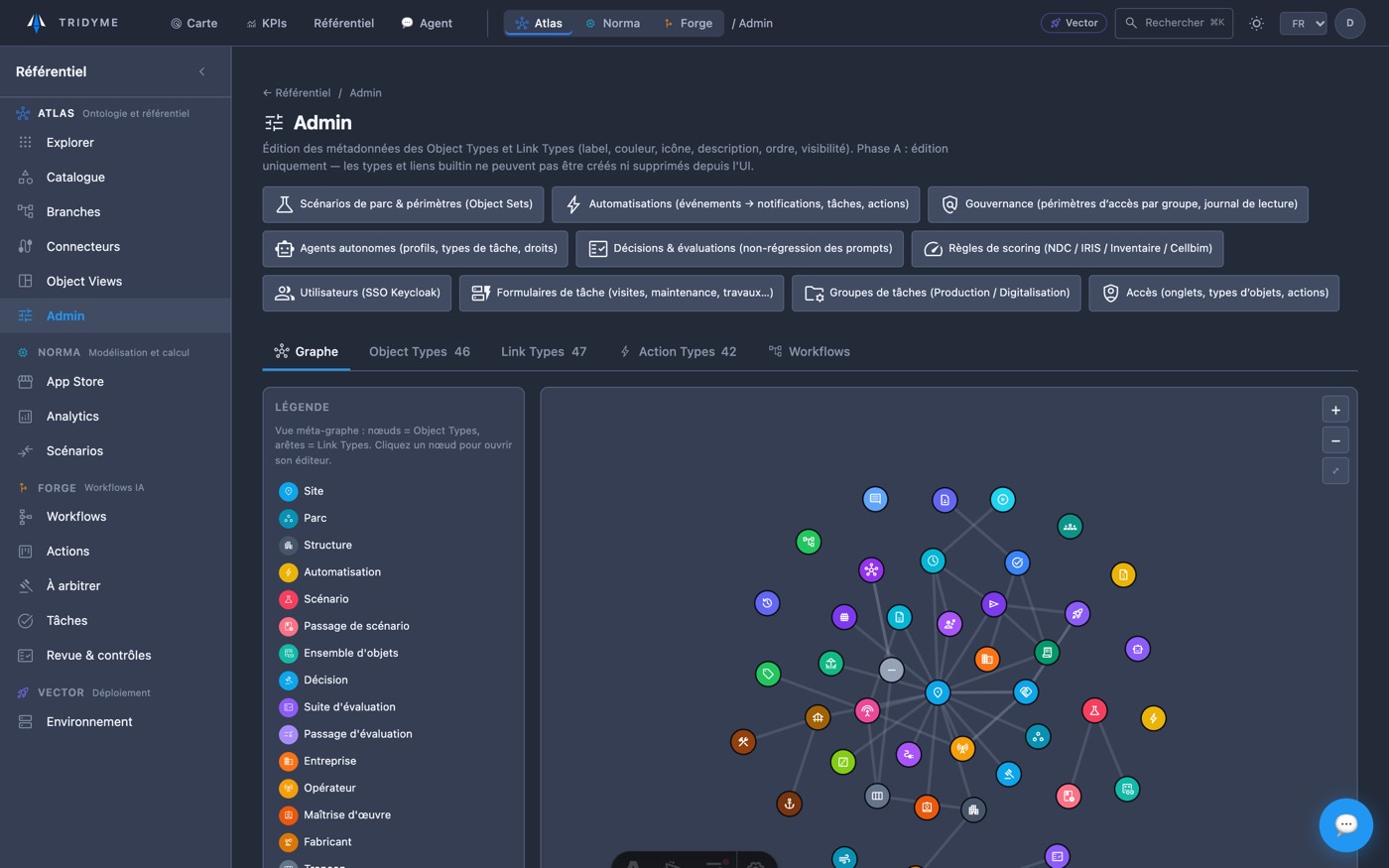
Task: Open the chat bubble widget
Action: click(1346, 824)
